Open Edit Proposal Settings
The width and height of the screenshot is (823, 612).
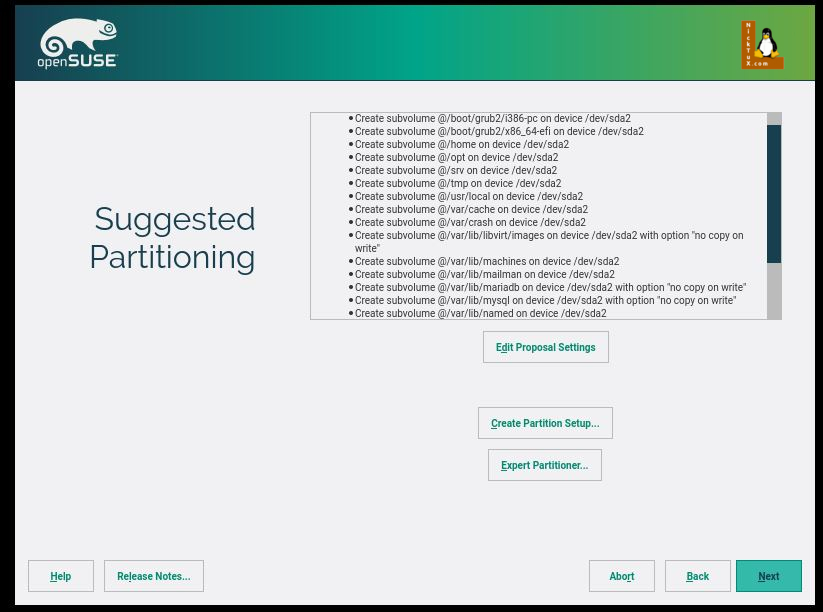pyautogui.click(x=545, y=347)
